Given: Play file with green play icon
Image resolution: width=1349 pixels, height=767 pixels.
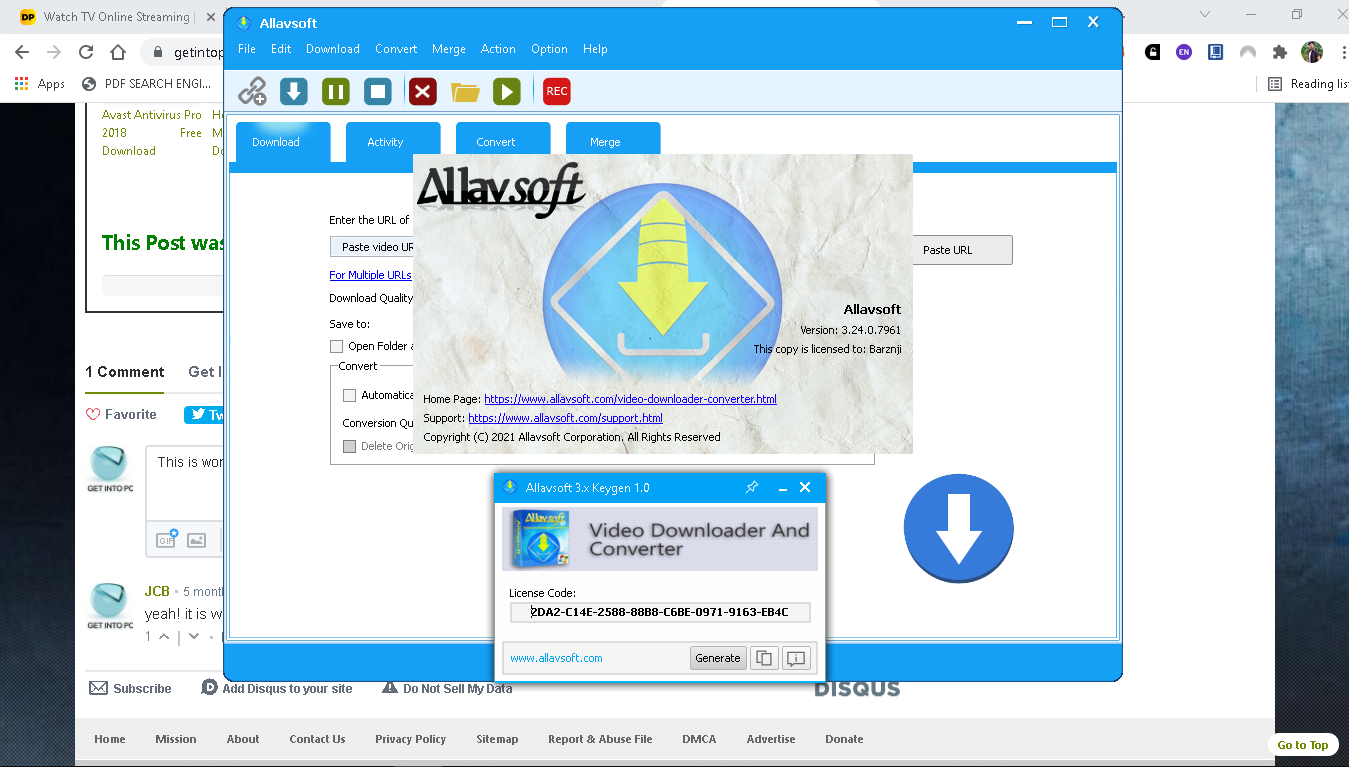Looking at the screenshot, I should [x=507, y=92].
